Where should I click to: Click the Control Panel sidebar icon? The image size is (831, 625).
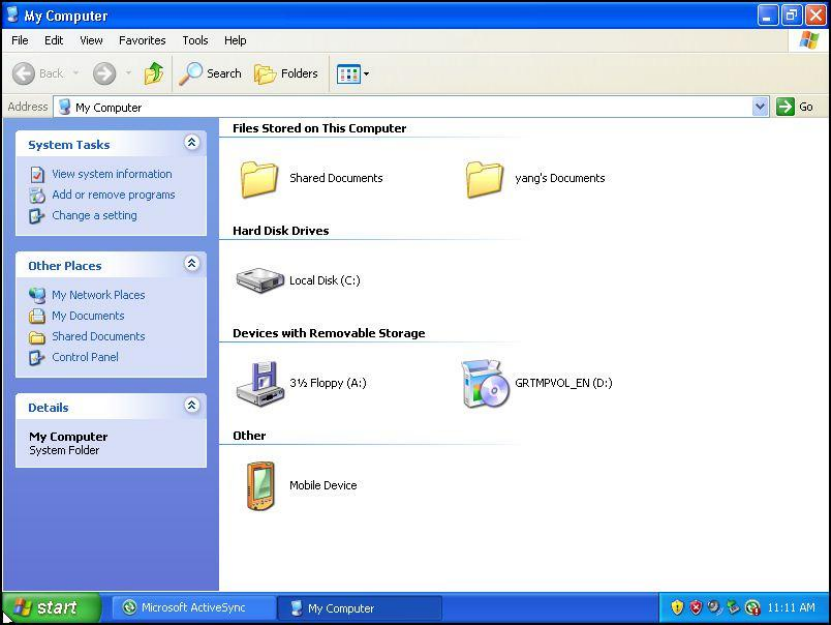click(x=37, y=358)
